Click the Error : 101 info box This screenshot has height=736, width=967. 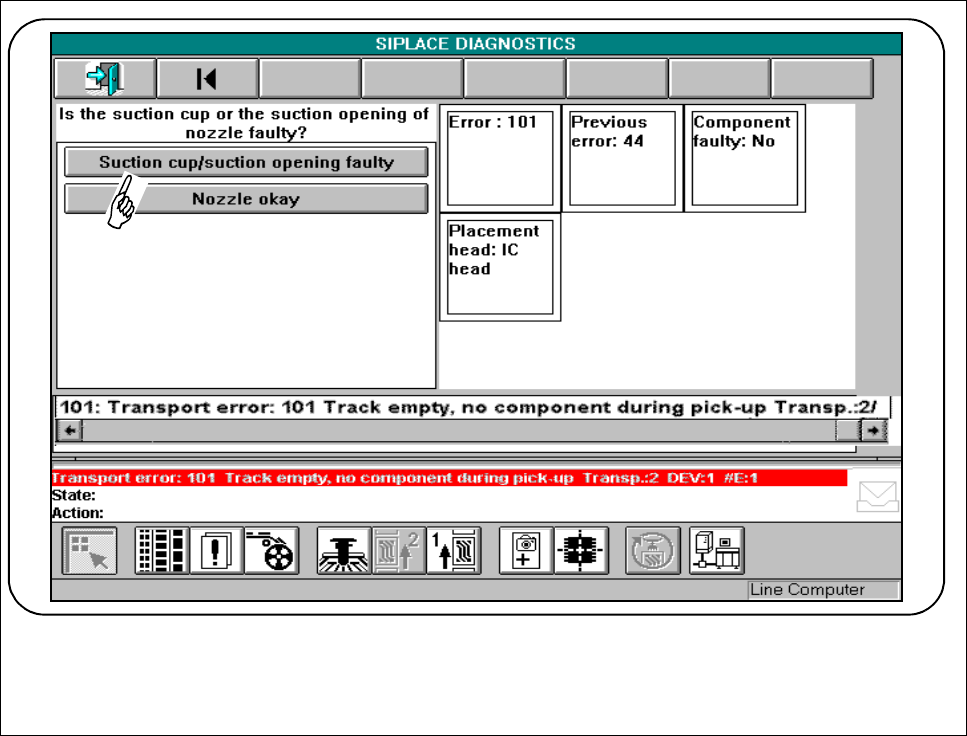click(500, 158)
